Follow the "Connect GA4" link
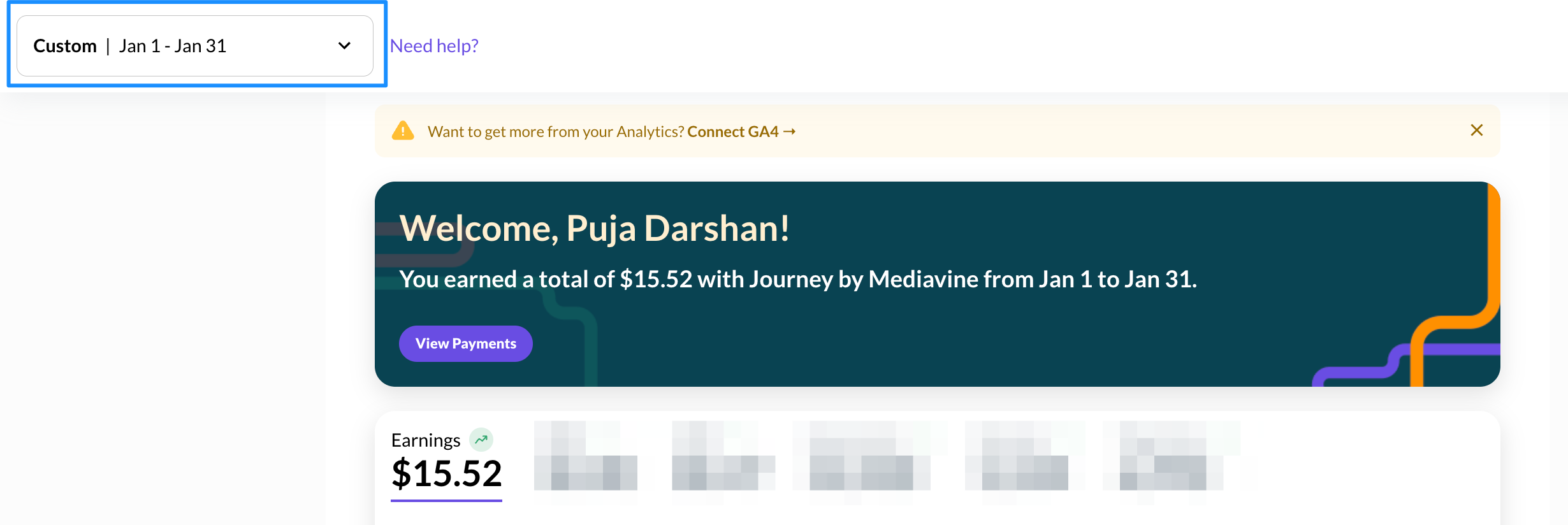1568x525 pixels. [732, 132]
